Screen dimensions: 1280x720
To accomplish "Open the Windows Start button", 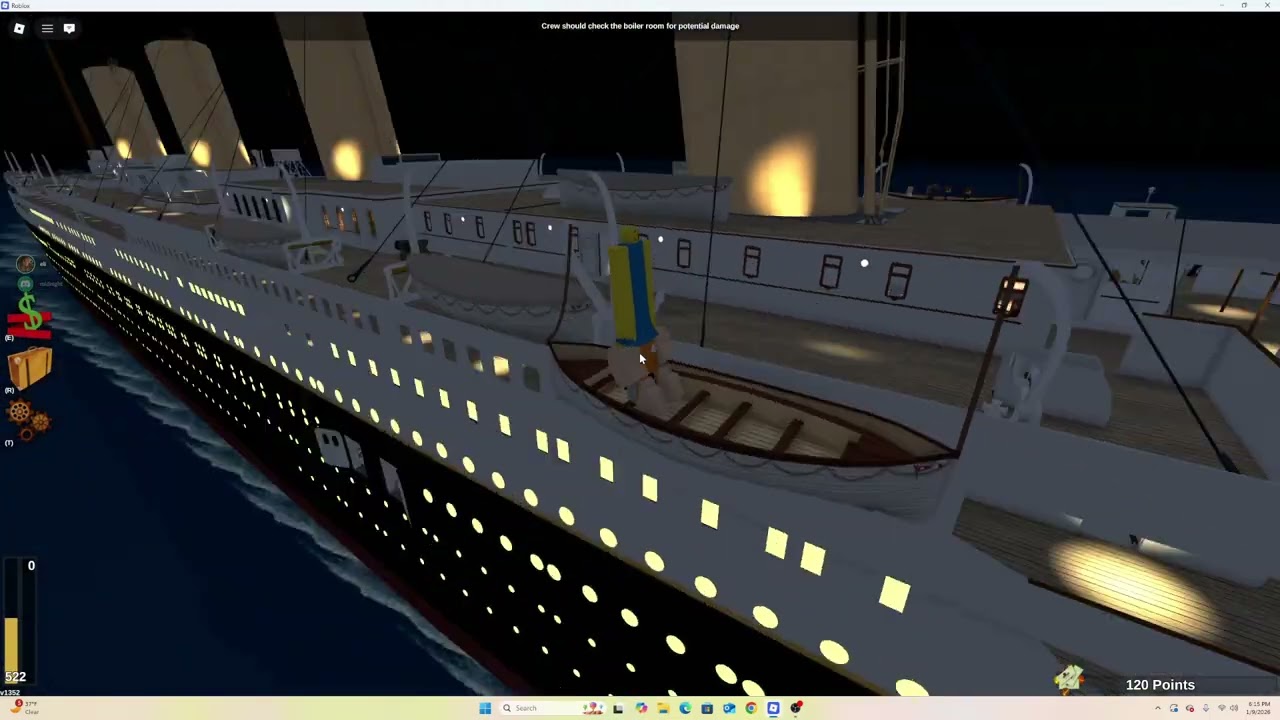I will pos(485,708).
